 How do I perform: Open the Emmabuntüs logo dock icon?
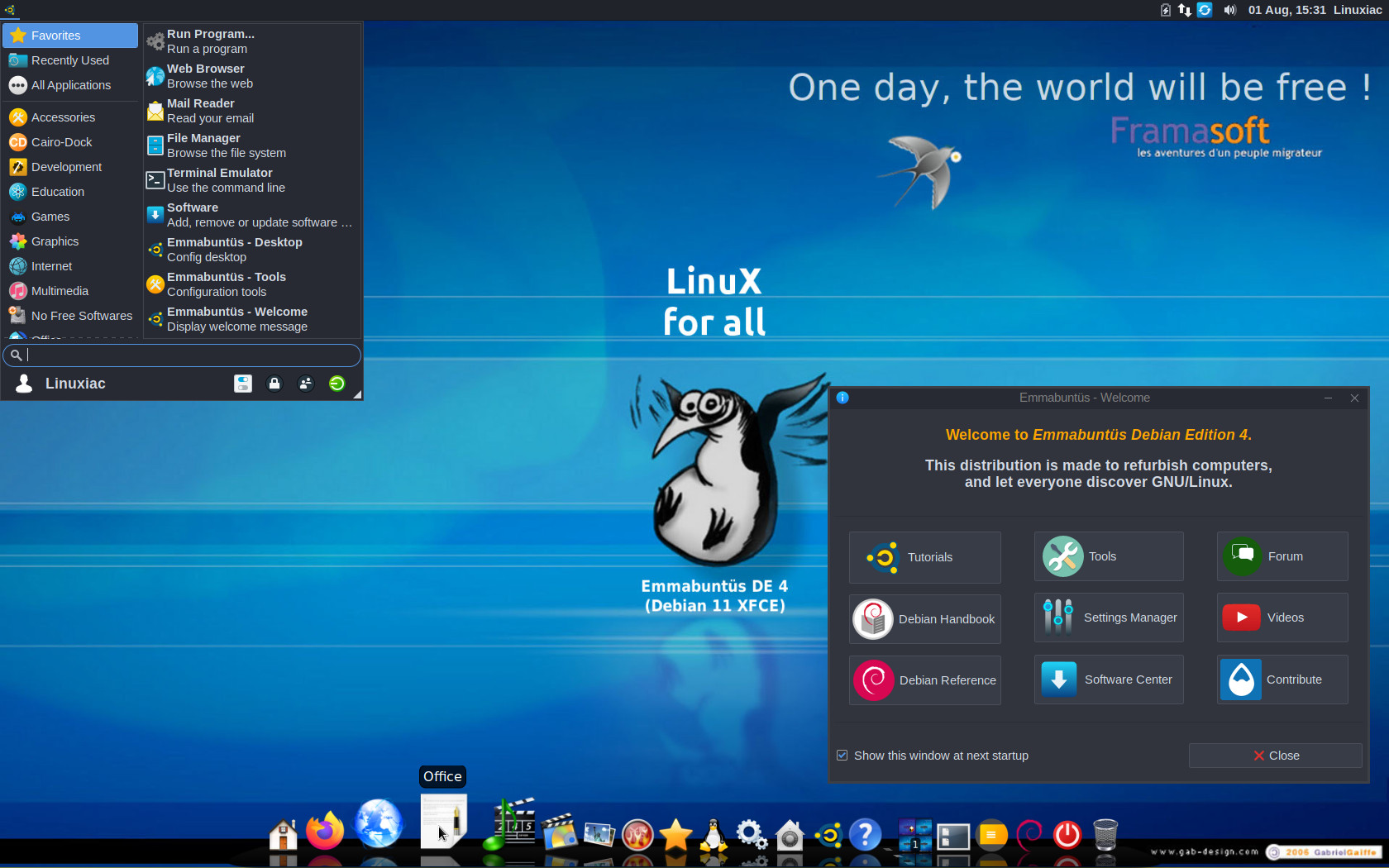pyautogui.click(x=828, y=835)
